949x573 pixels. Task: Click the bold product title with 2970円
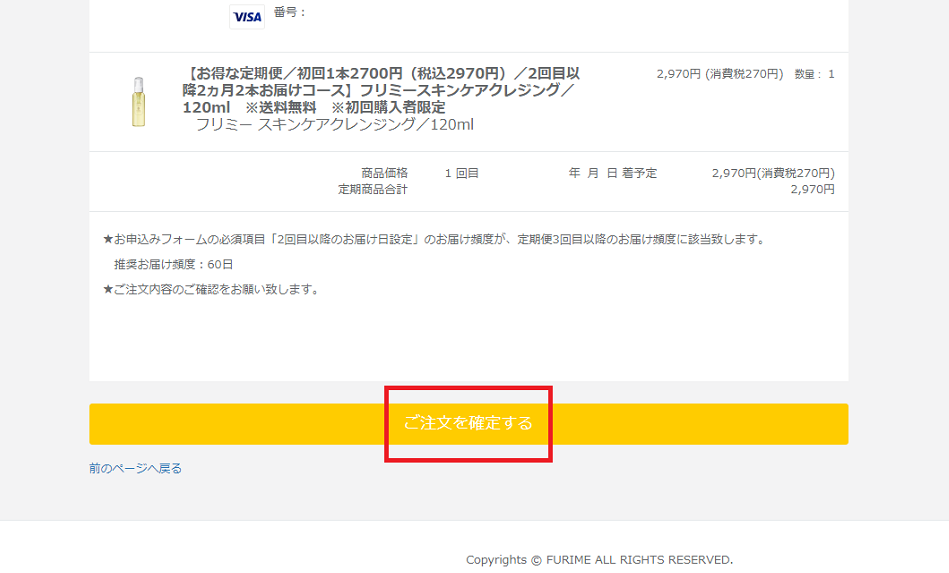click(381, 90)
